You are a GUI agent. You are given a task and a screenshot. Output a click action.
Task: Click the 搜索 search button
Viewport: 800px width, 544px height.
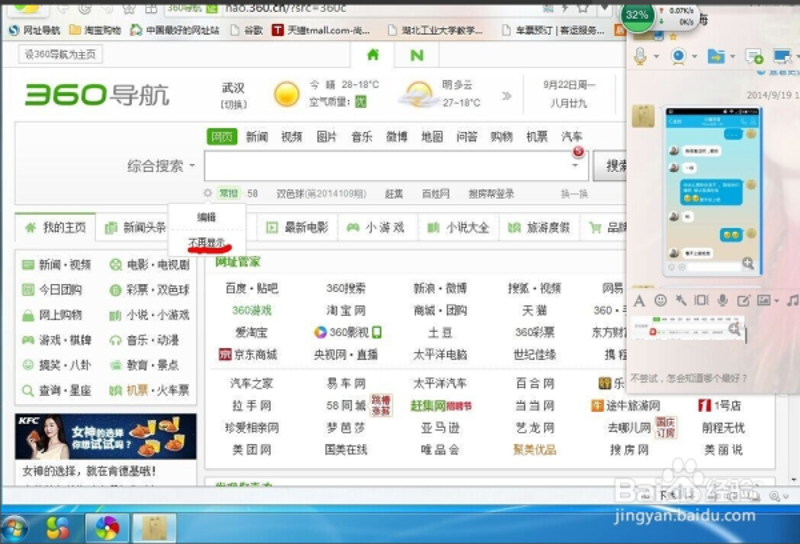coord(610,165)
